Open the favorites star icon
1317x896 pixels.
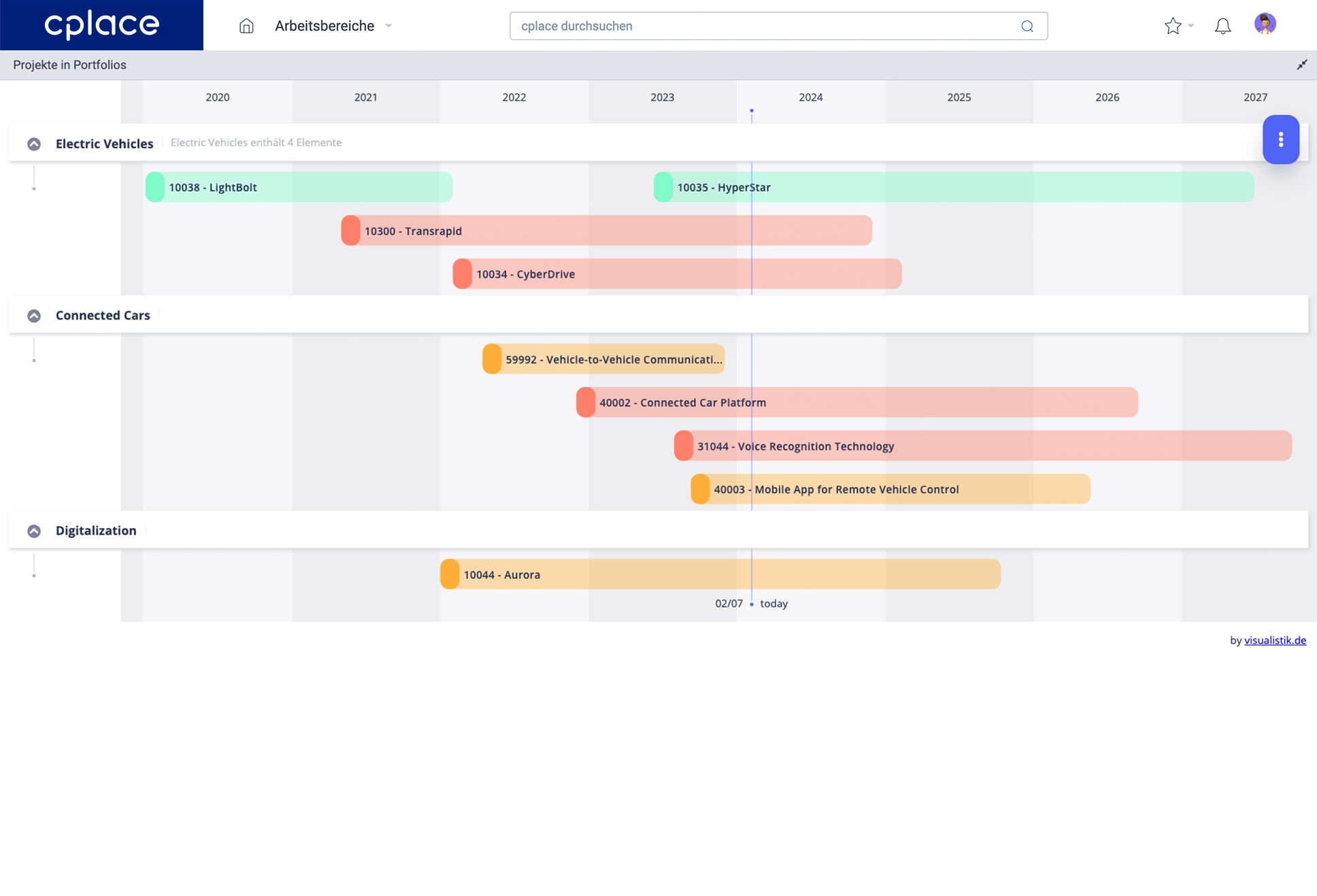pos(1172,26)
